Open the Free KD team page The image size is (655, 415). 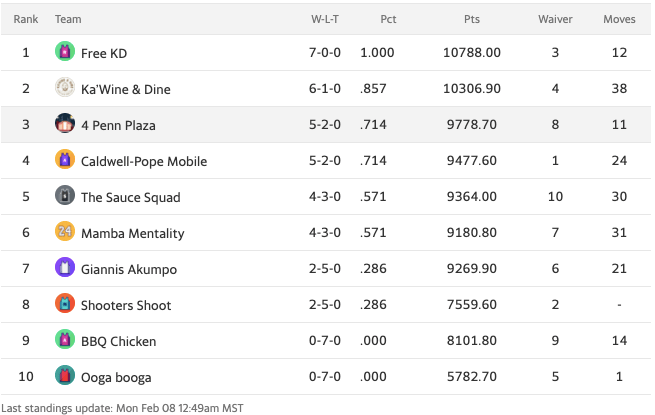104,53
